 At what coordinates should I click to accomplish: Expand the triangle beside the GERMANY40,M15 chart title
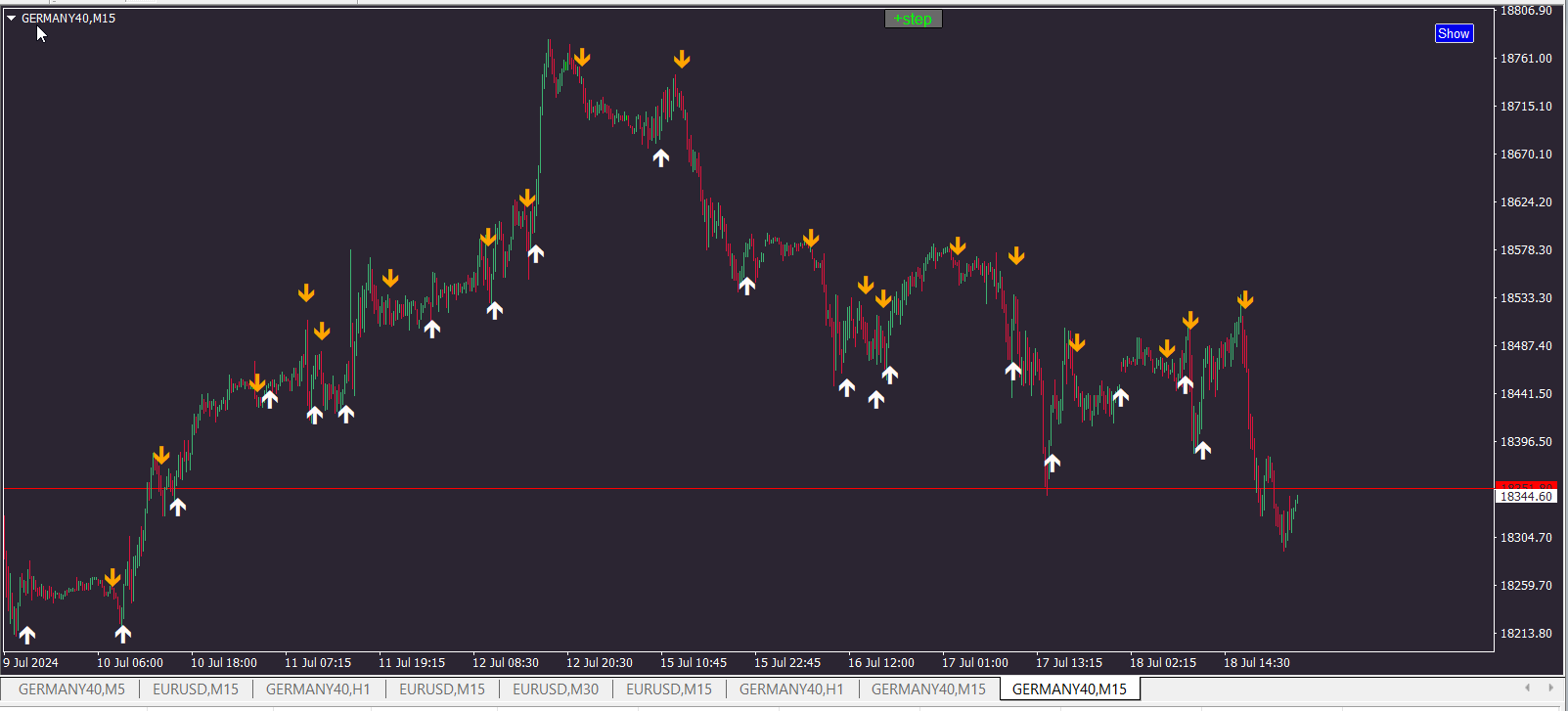[11, 18]
